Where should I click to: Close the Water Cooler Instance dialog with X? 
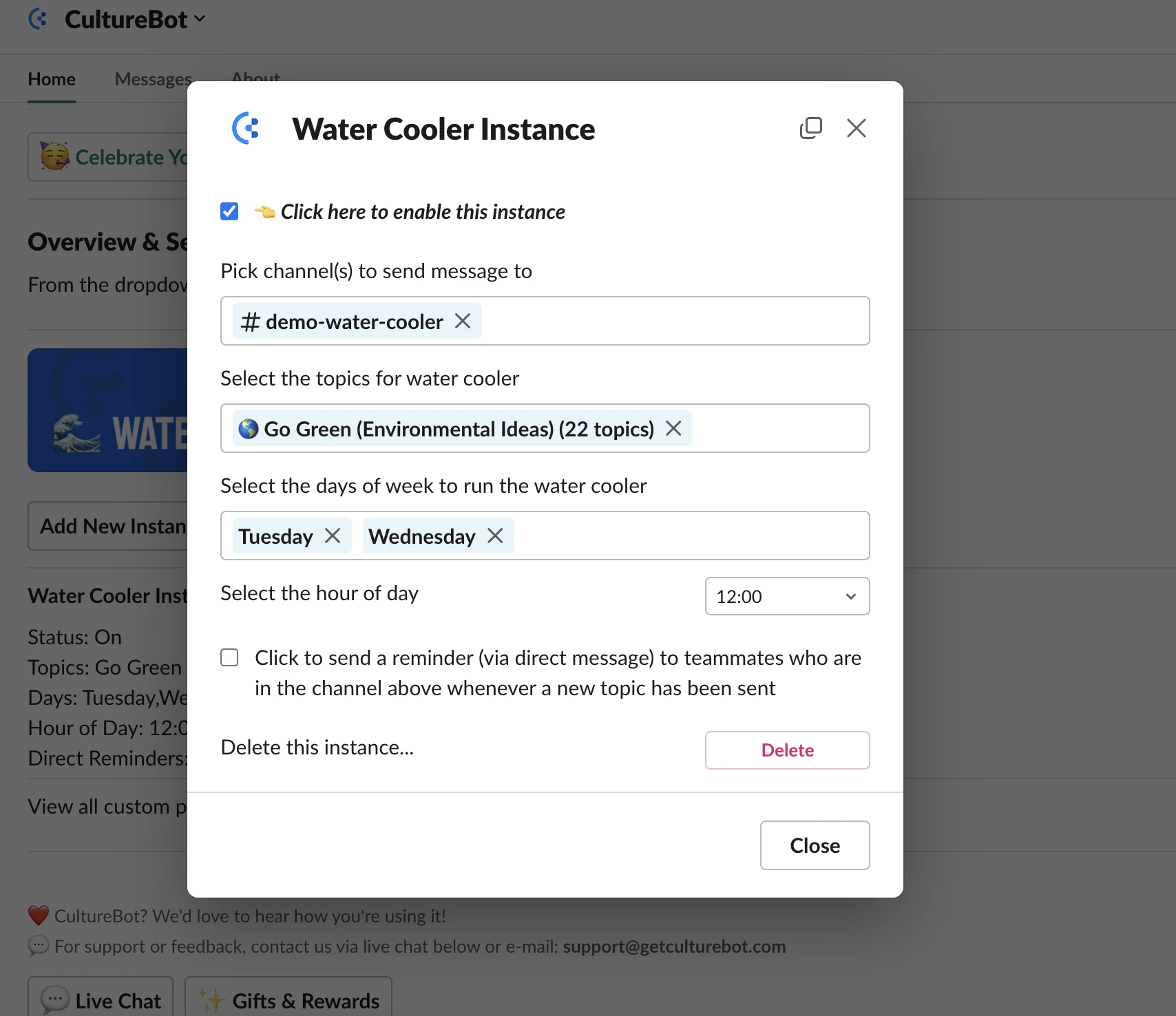(857, 128)
